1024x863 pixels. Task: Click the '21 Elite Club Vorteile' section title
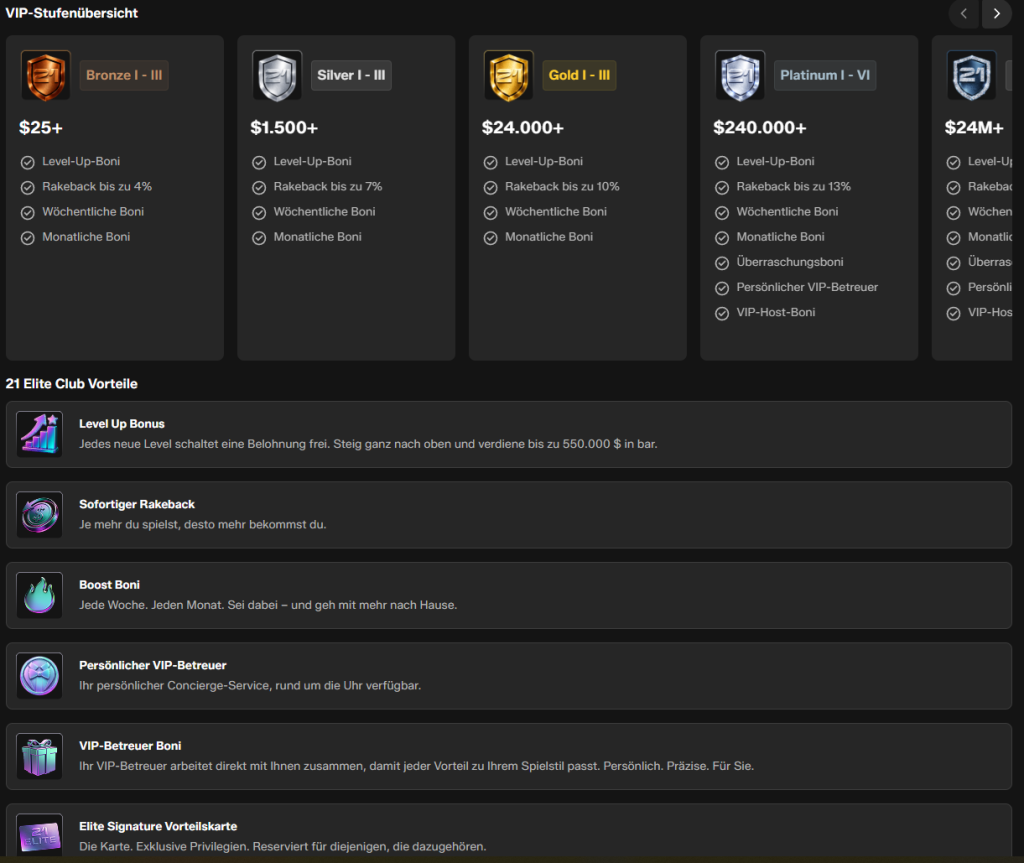71,383
